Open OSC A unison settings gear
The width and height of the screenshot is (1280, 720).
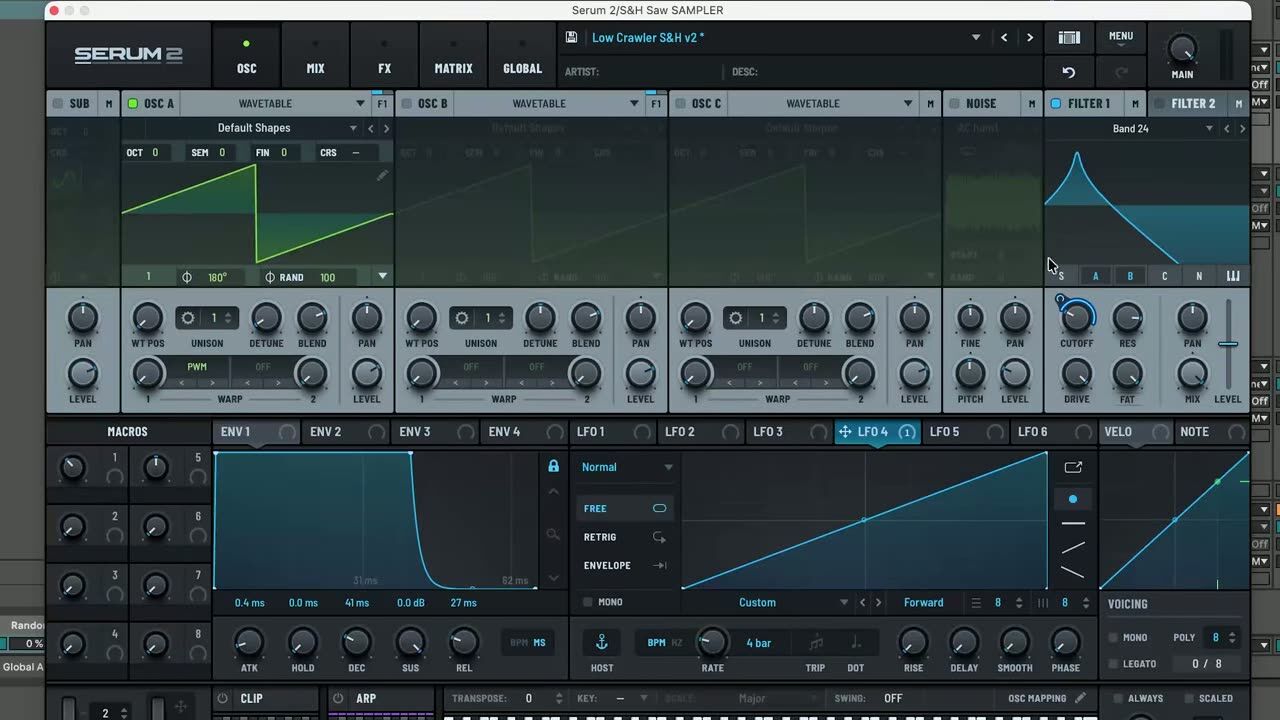click(x=187, y=318)
